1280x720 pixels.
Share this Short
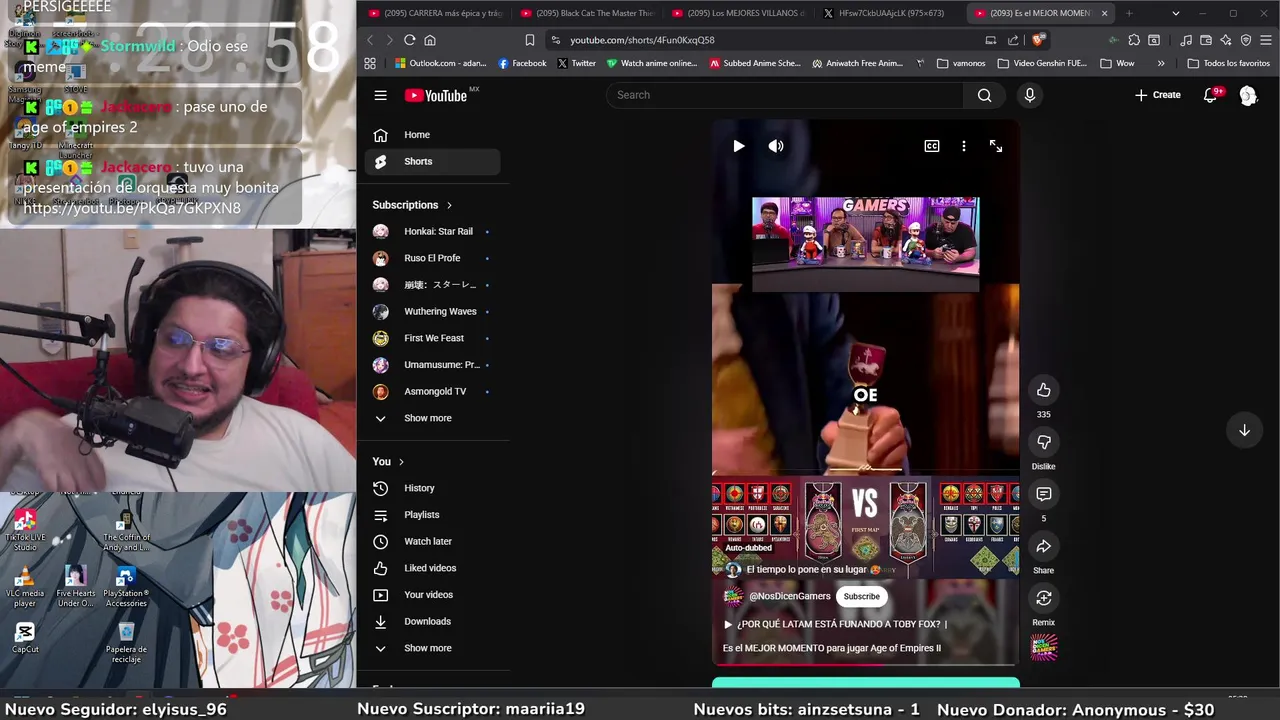click(x=1043, y=546)
